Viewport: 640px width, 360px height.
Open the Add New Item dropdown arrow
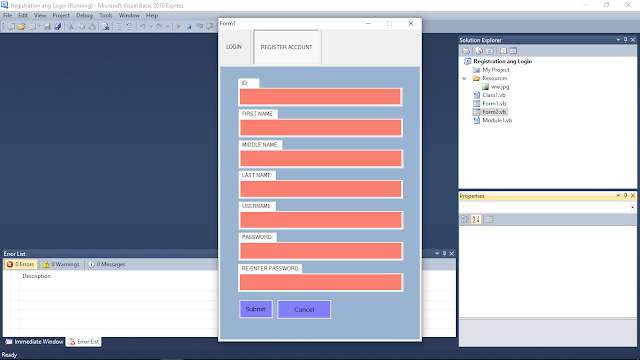click(x=39, y=27)
